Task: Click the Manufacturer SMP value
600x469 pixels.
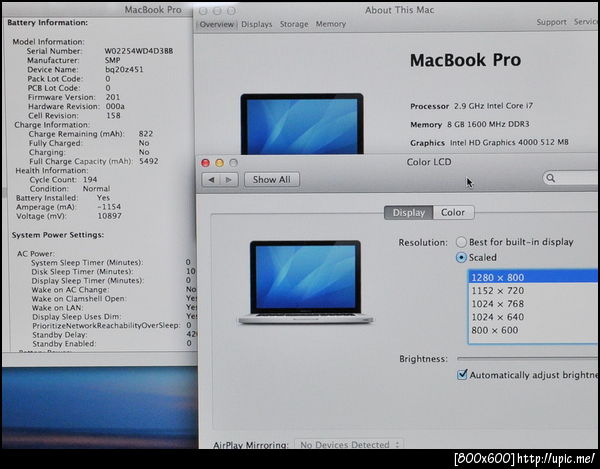Action: click(x=112, y=60)
